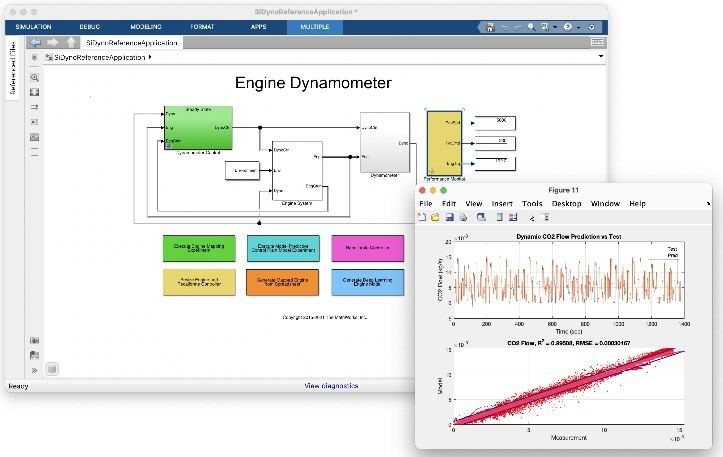Viewport: 723px width, 457px height.
Task: Open Insert menu in Figure 11
Action: pyautogui.click(x=502, y=203)
